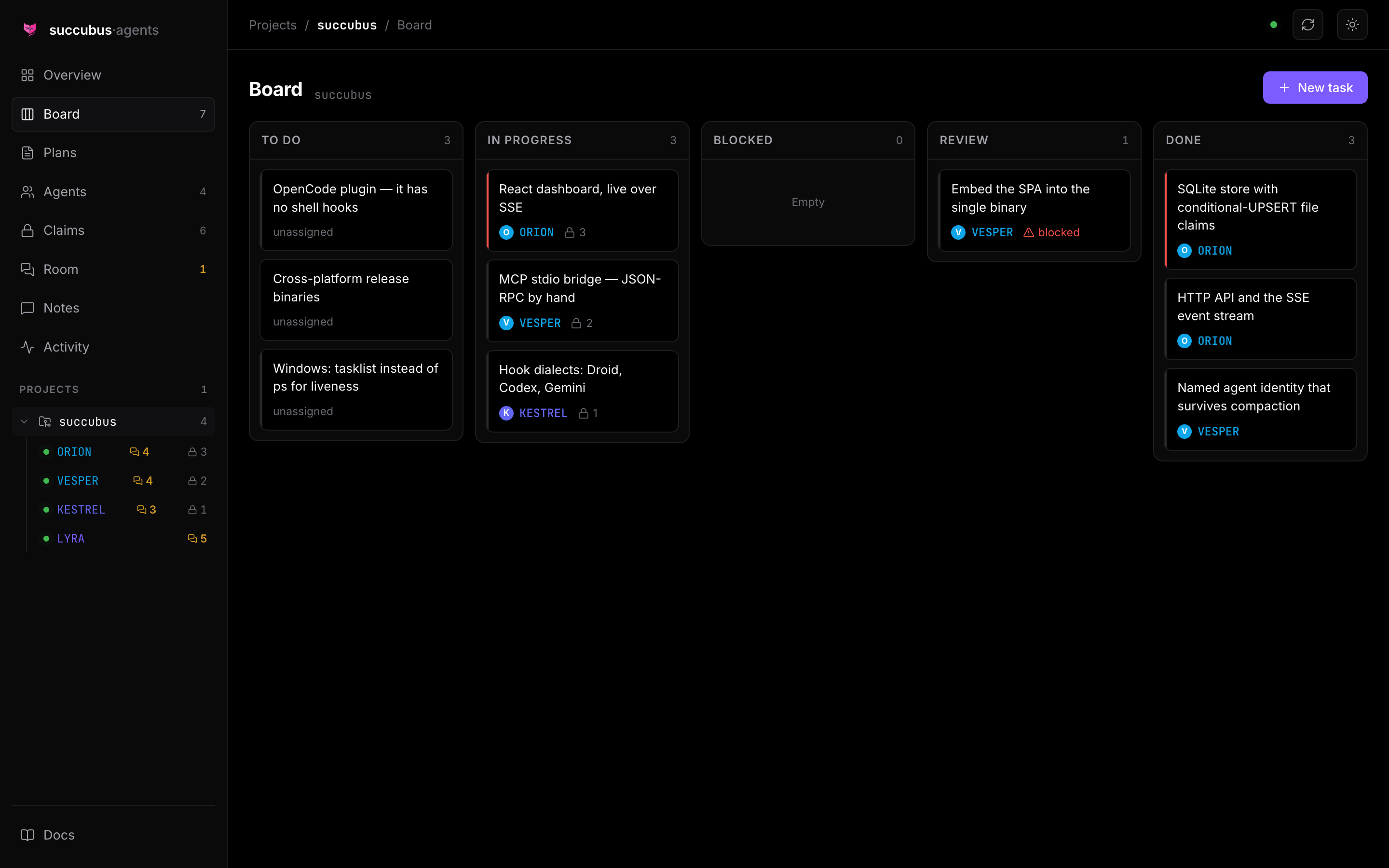This screenshot has width=1389, height=868.
Task: Click KESTREL's message count icon in sidebar
Action: coord(141,510)
